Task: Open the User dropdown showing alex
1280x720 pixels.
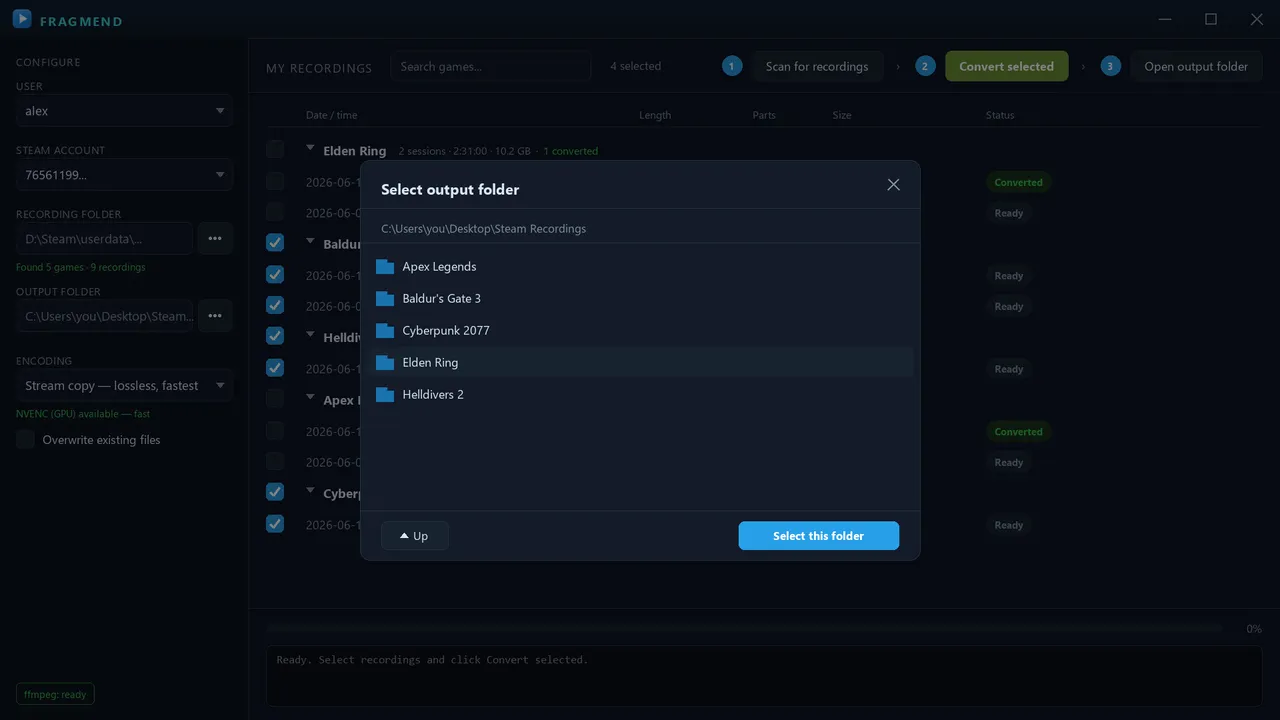Action: 124,111
